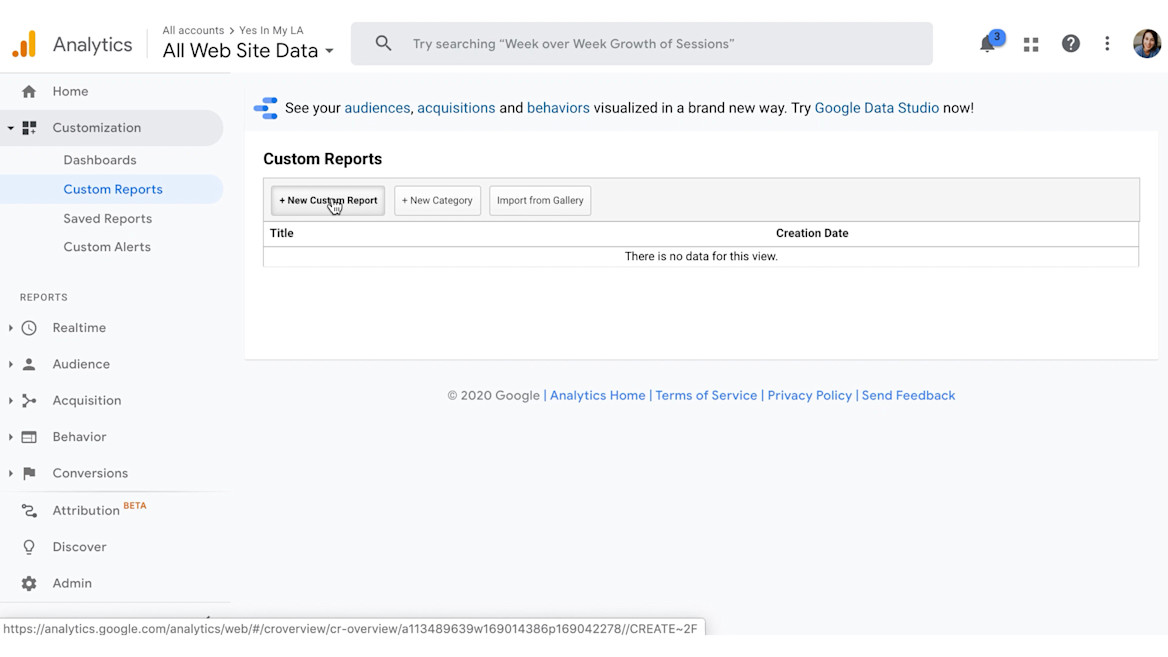Click the Data Studio banner icon
Image resolution: width=1168 pixels, height=657 pixels.
(265, 108)
